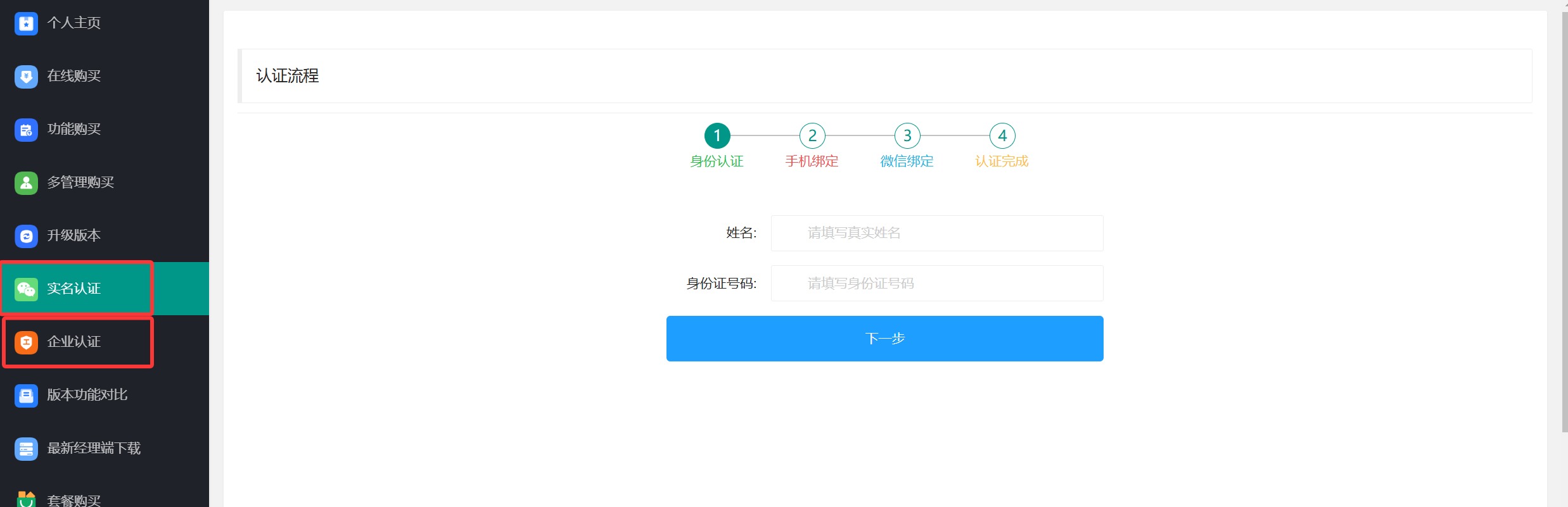Click the 版本功能对比 document icon
The width and height of the screenshot is (1568, 507).
tap(26, 396)
